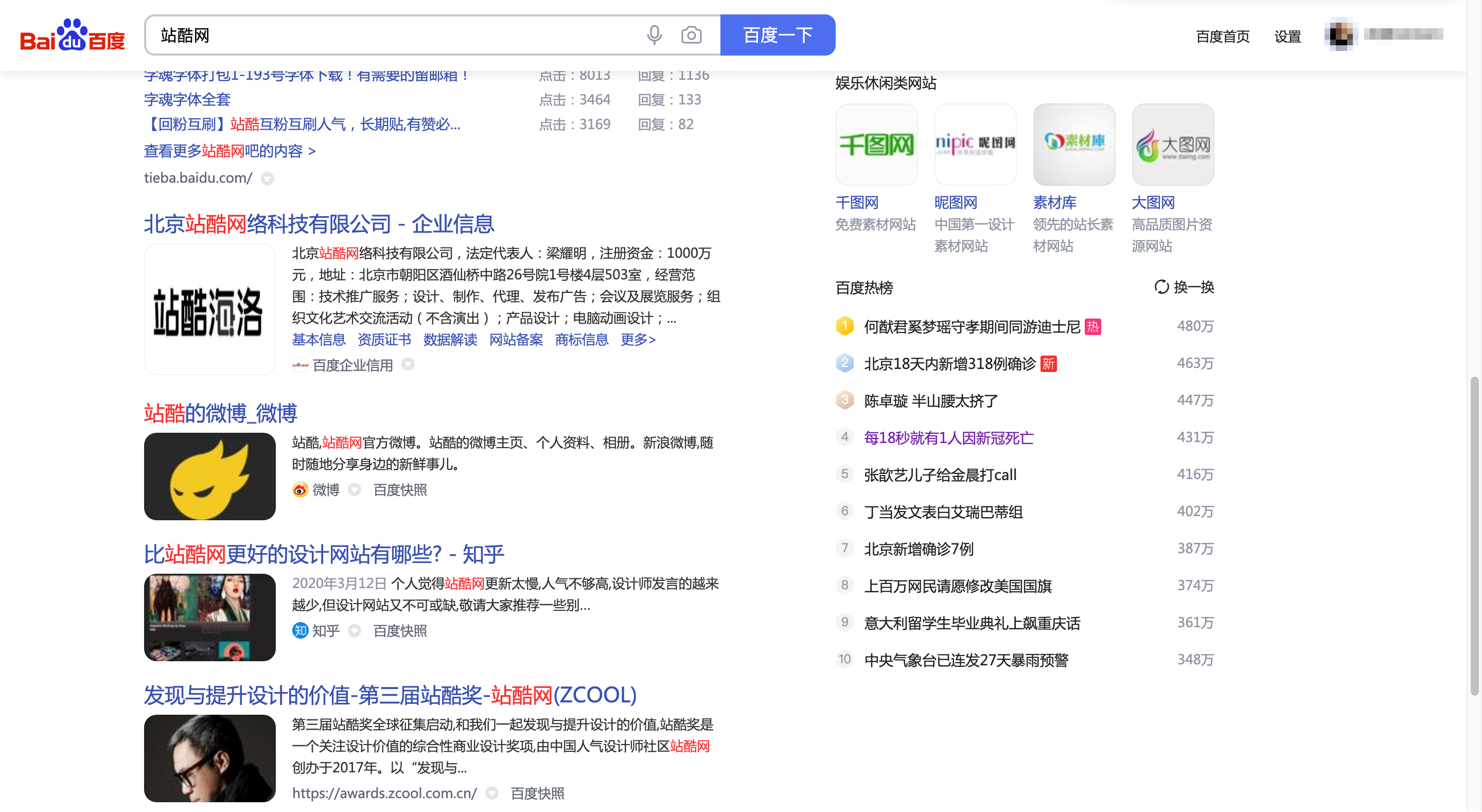
Task: Expand options arrow next to tieba.baidu.com
Action: pos(268,179)
